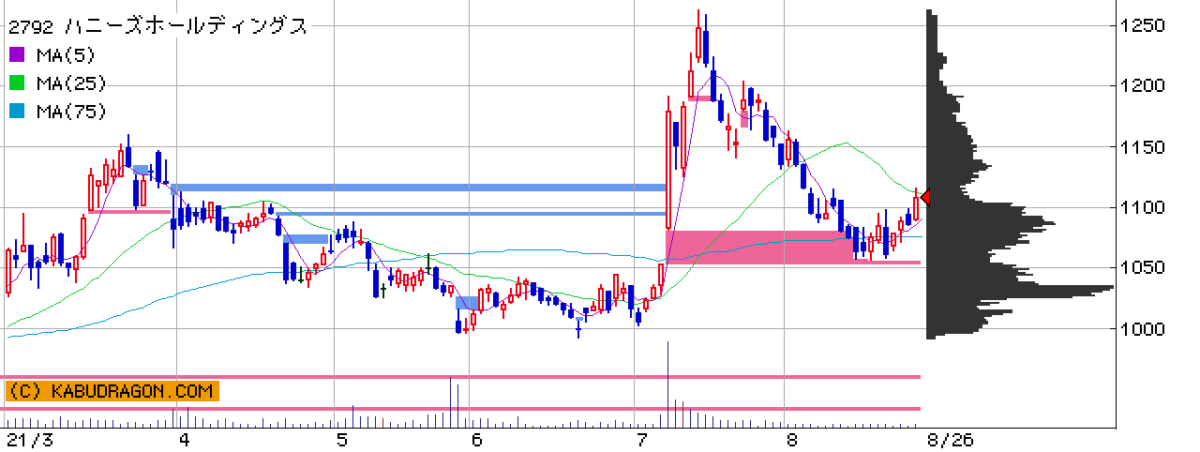Click the purple MA(5) legend swatch
Viewport: 1200px width, 452px height.
pos(16,56)
